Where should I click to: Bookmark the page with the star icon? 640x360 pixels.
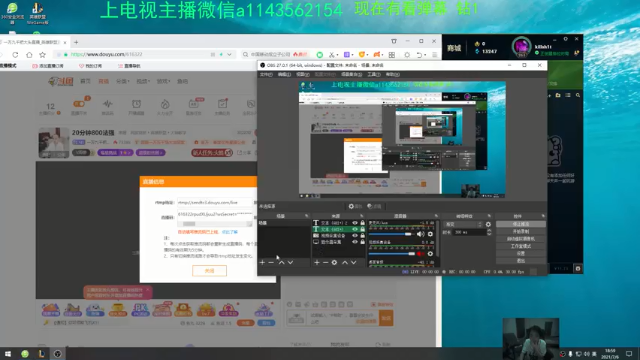click(42, 54)
